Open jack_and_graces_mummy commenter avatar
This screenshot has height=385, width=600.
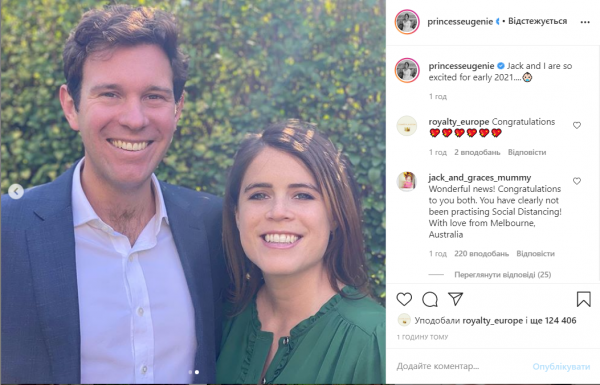pyautogui.click(x=407, y=181)
